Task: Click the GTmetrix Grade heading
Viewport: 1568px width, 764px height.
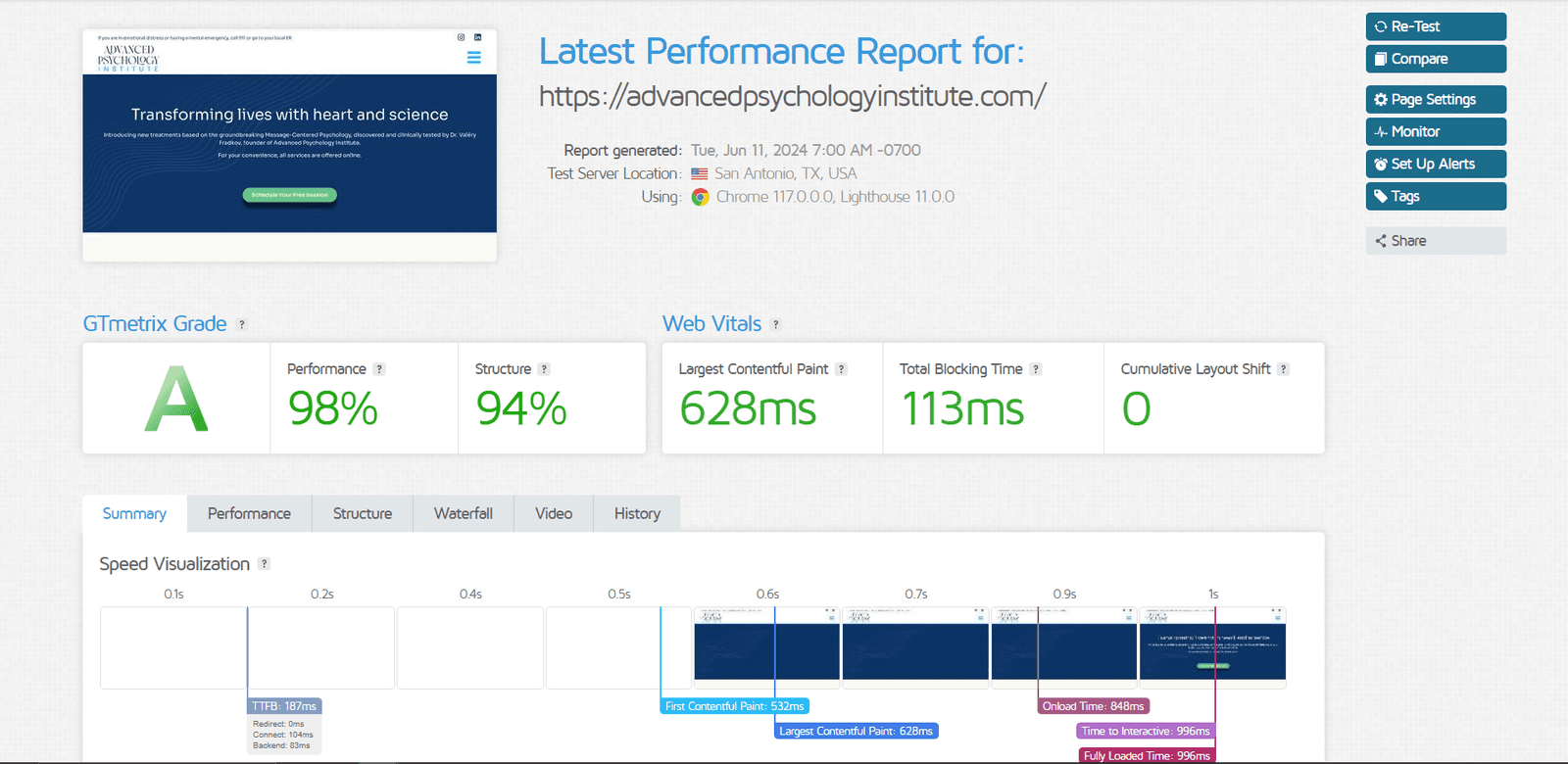Action: (x=155, y=323)
